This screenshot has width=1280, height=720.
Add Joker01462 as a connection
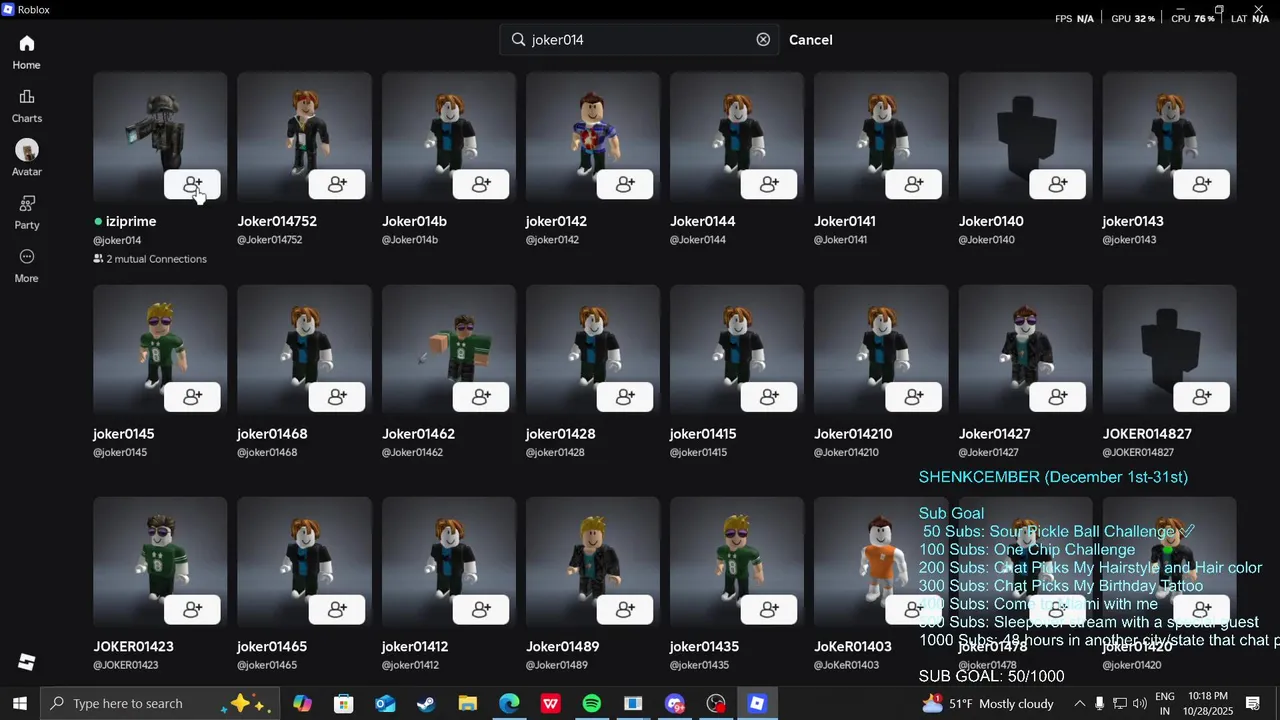click(x=481, y=398)
